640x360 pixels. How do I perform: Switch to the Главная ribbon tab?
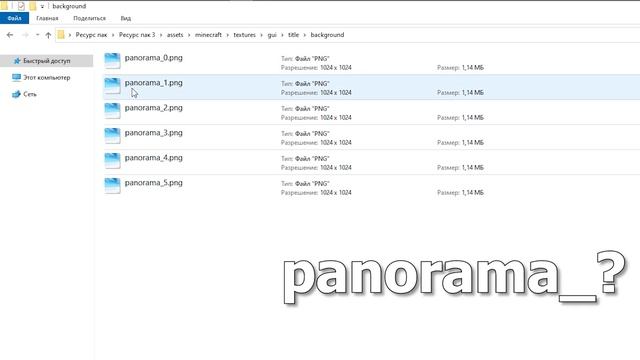[x=47, y=18]
